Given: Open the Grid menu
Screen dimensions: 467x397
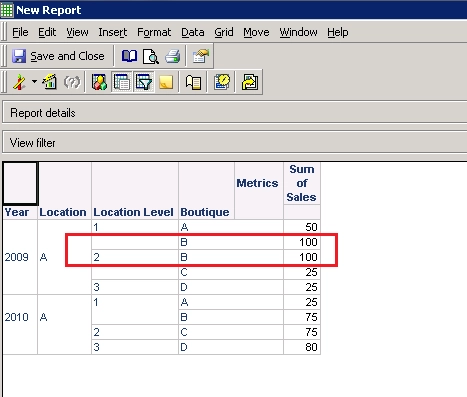Looking at the screenshot, I should (x=224, y=32).
